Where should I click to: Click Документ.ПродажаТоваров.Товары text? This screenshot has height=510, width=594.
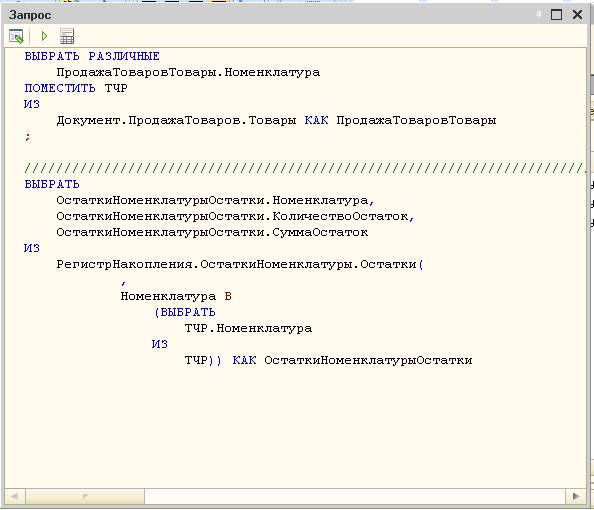pos(176,120)
